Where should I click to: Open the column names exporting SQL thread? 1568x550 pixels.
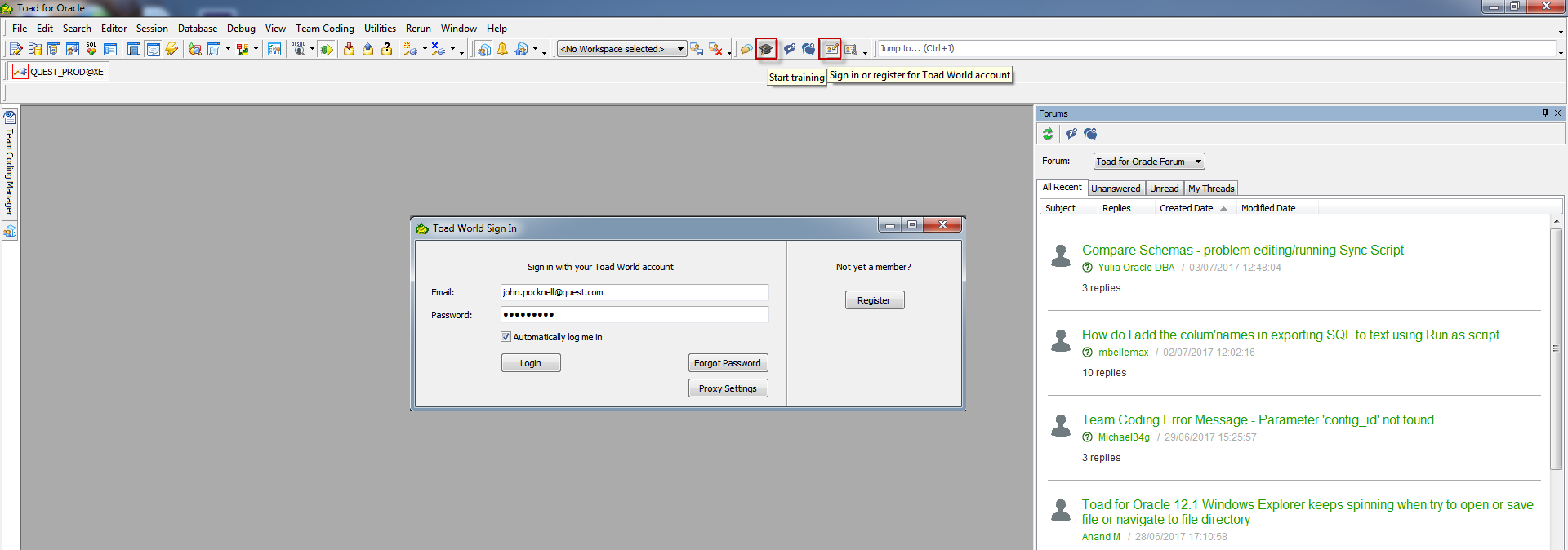click(1290, 335)
